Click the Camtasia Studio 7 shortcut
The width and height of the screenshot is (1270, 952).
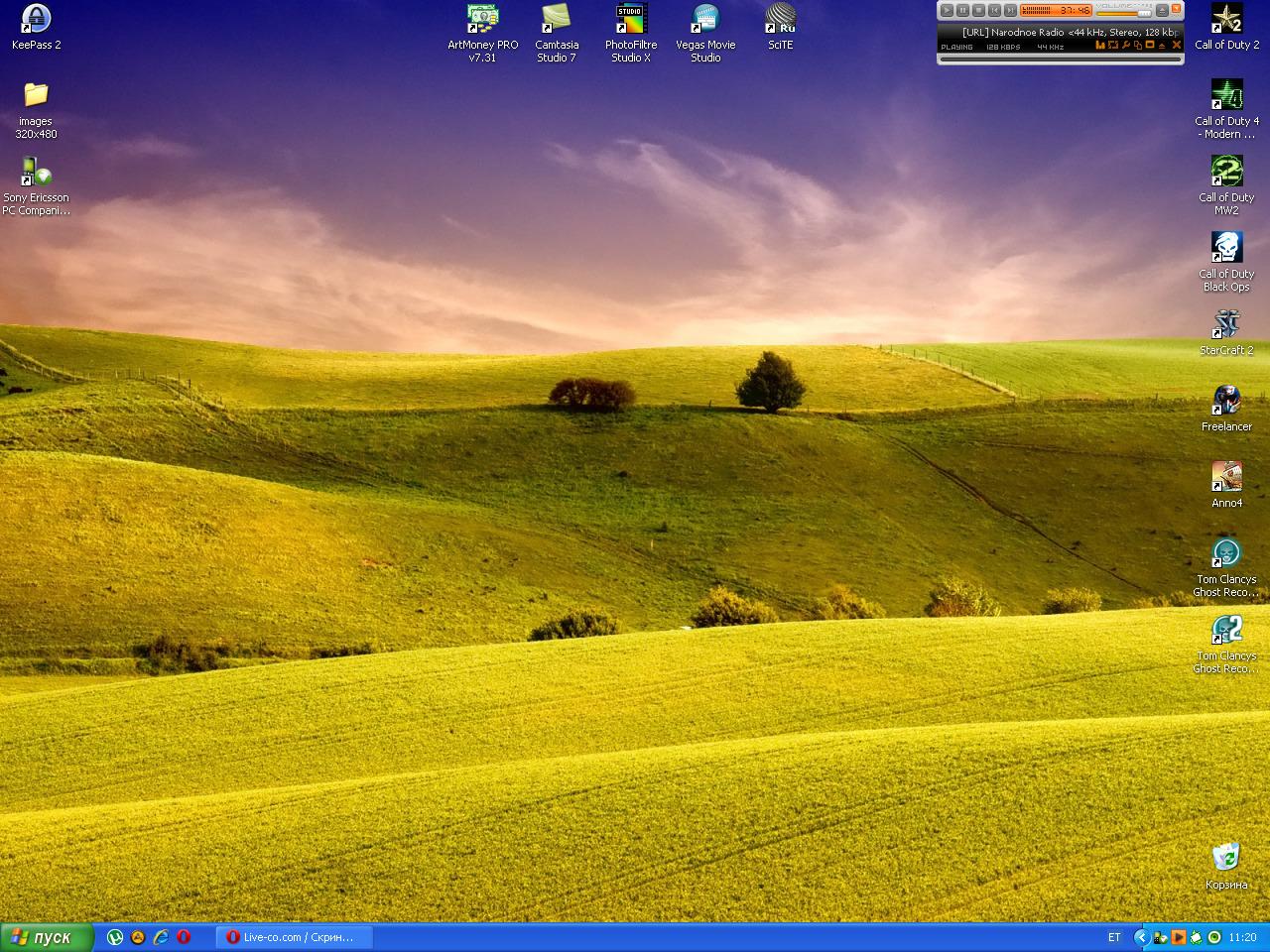click(557, 19)
